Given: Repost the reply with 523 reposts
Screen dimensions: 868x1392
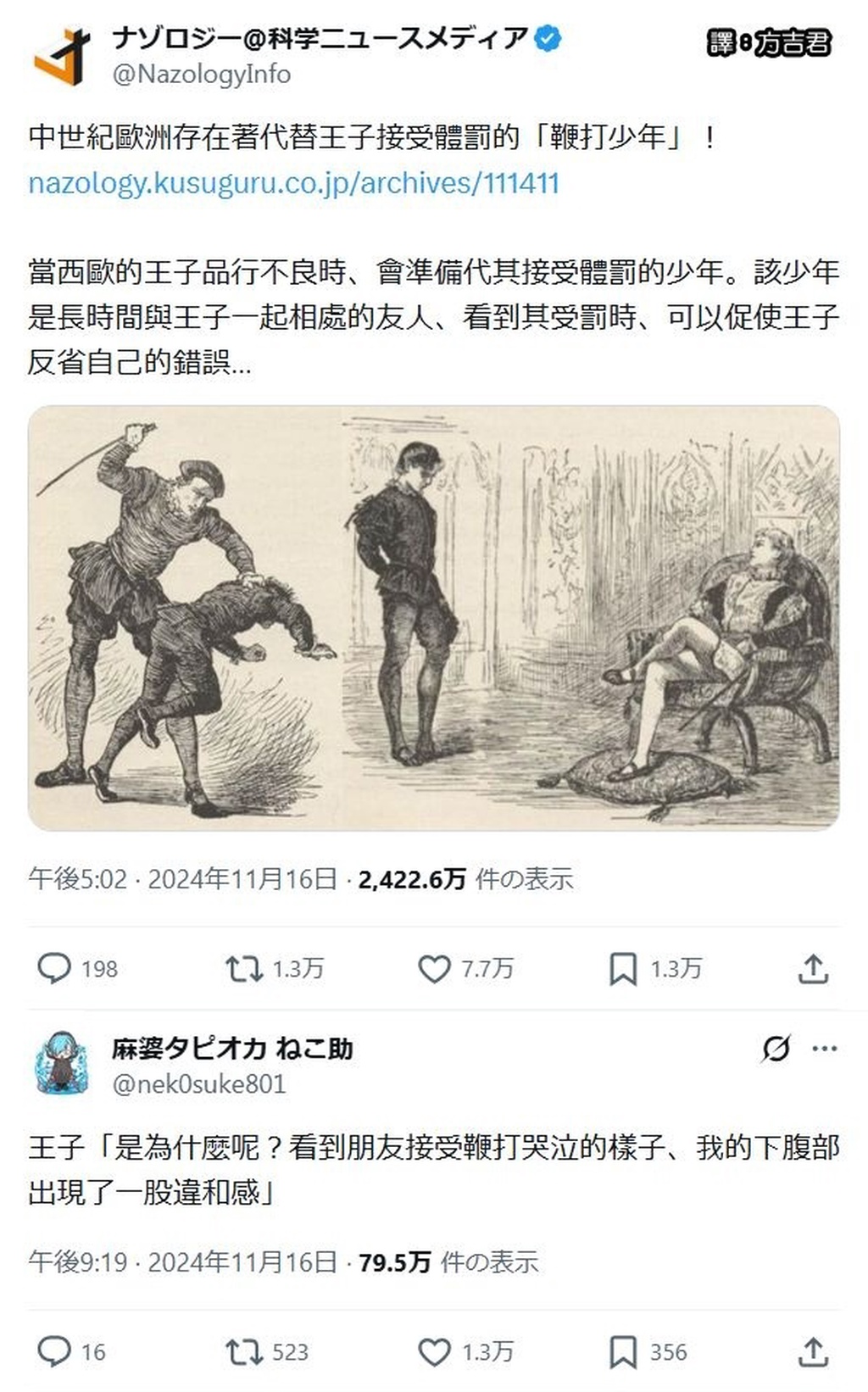Looking at the screenshot, I should coord(267,1351).
